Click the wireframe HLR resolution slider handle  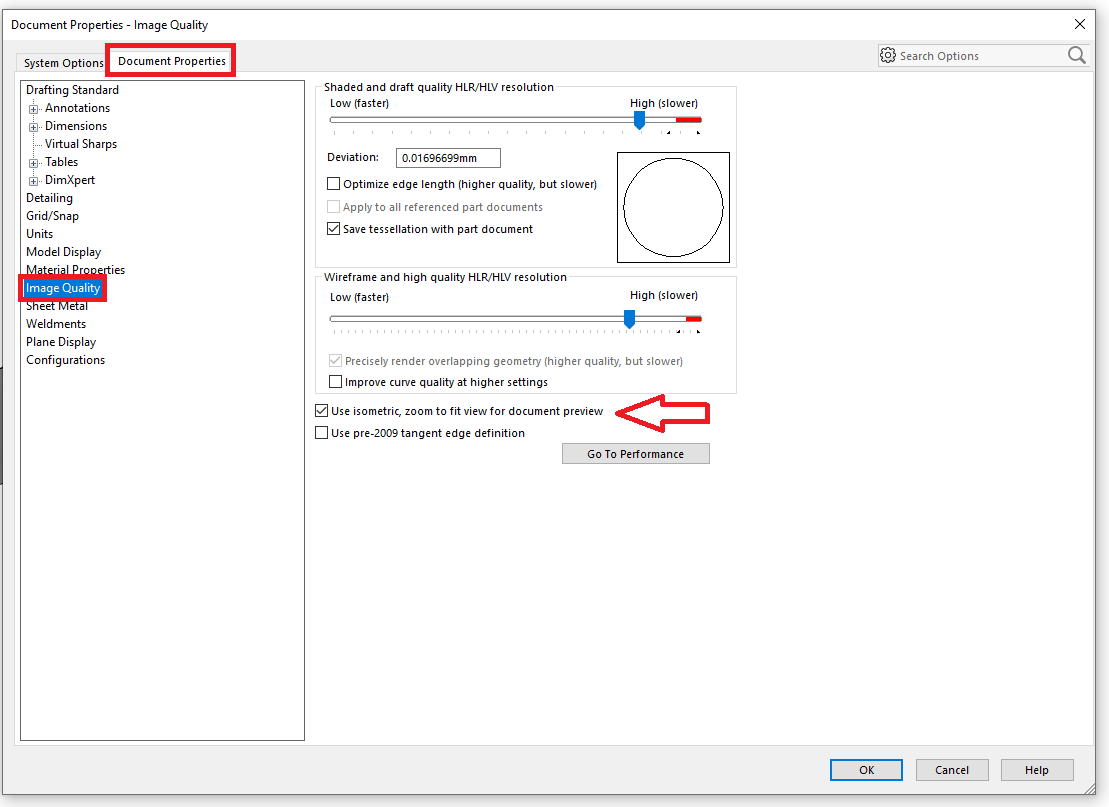tap(629, 319)
